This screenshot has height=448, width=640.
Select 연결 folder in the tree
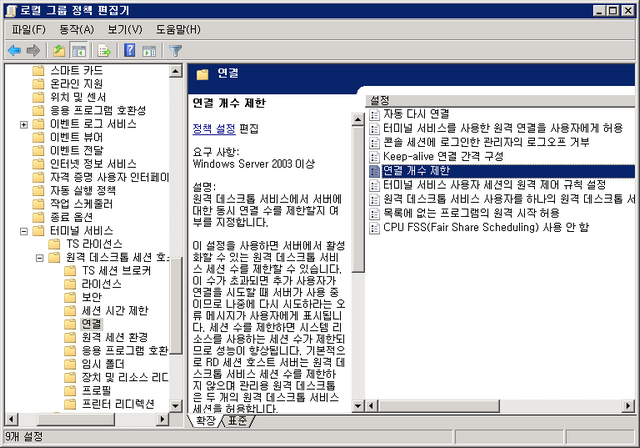click(x=91, y=324)
